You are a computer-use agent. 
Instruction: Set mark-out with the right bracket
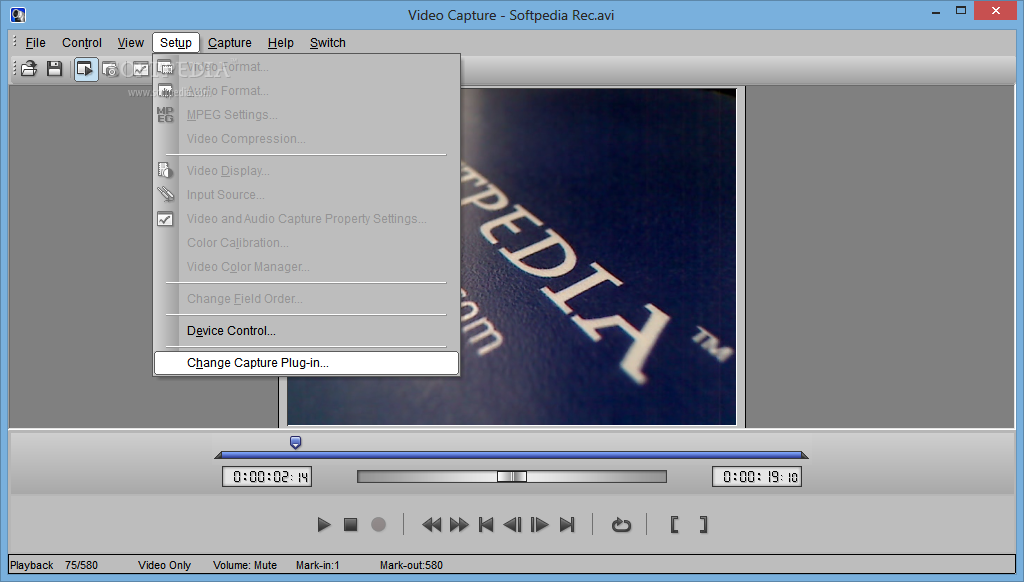[703, 525]
